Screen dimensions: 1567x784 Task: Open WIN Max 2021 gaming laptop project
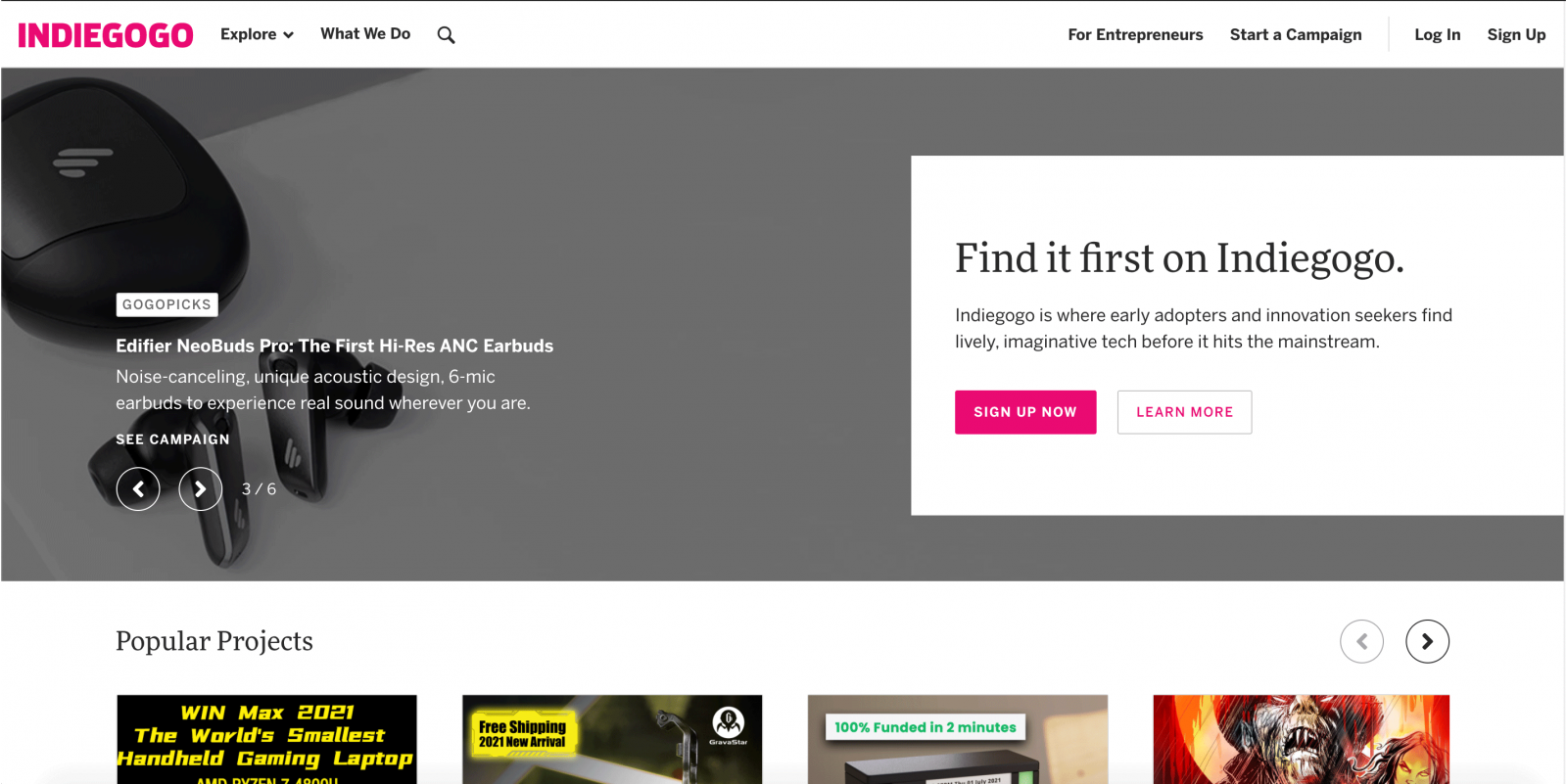(266, 739)
